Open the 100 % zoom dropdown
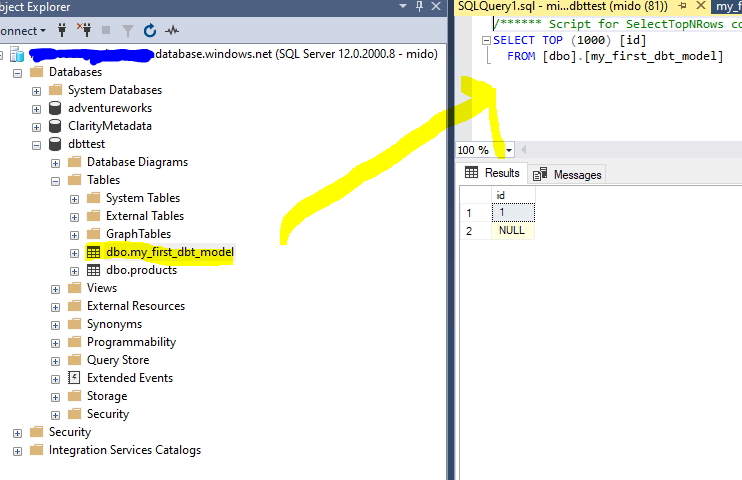Screen dimensions: 742x480 pos(508,150)
